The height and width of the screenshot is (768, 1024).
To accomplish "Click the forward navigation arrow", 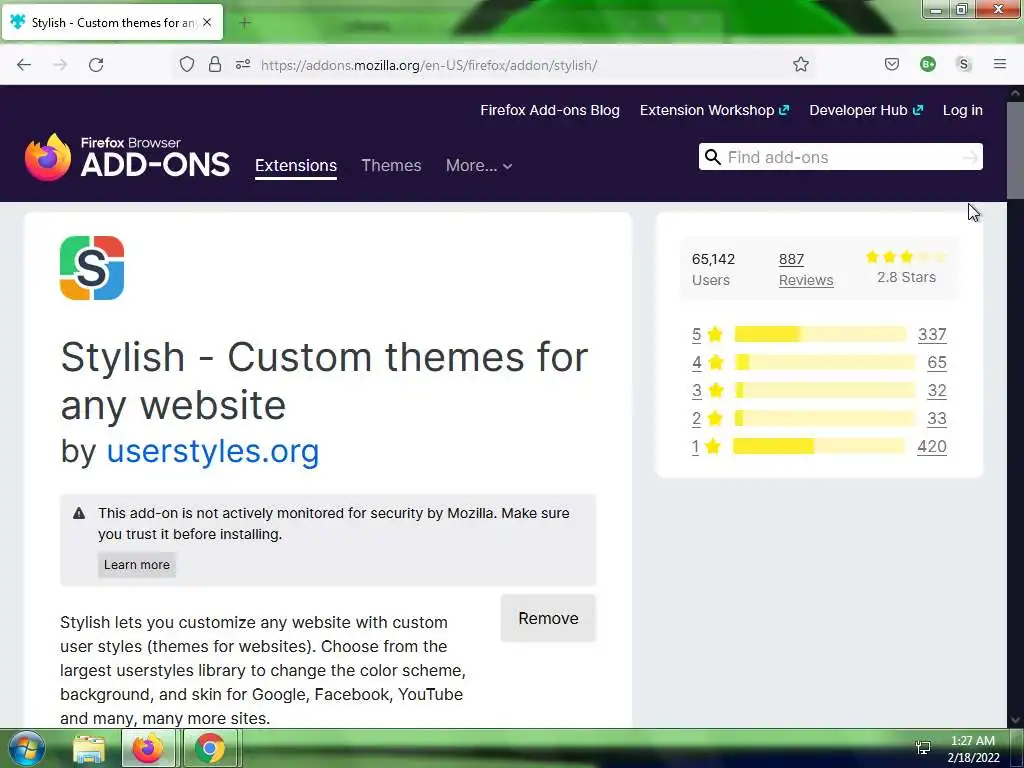I will (x=60, y=65).
